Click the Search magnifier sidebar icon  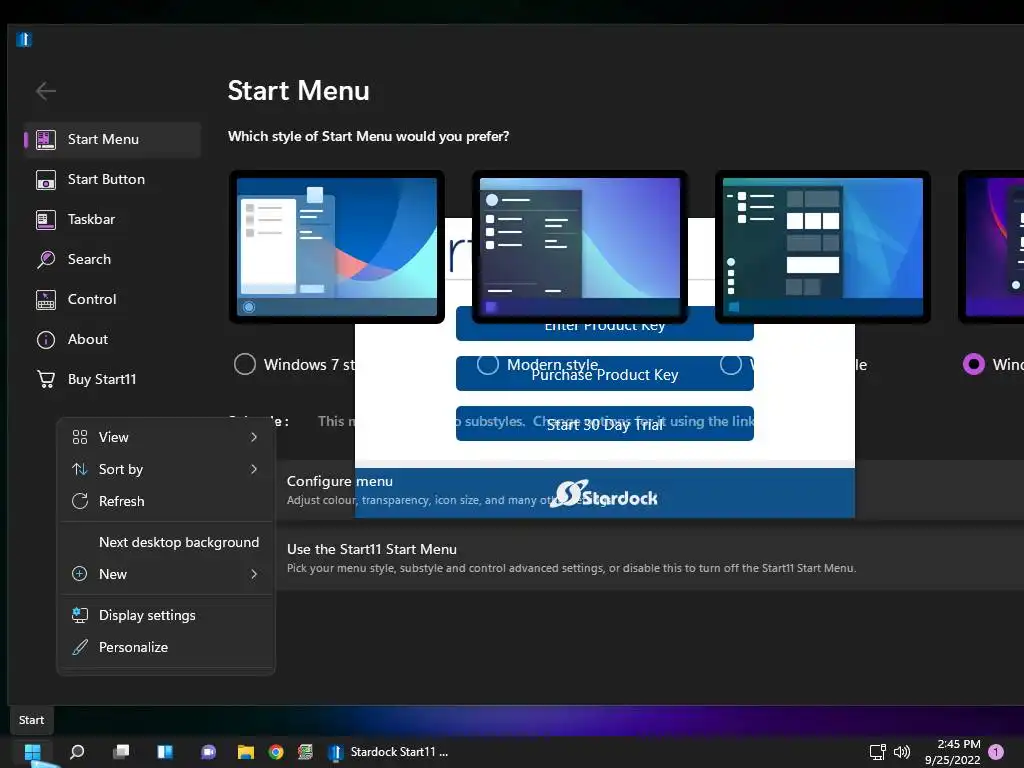click(x=46, y=259)
